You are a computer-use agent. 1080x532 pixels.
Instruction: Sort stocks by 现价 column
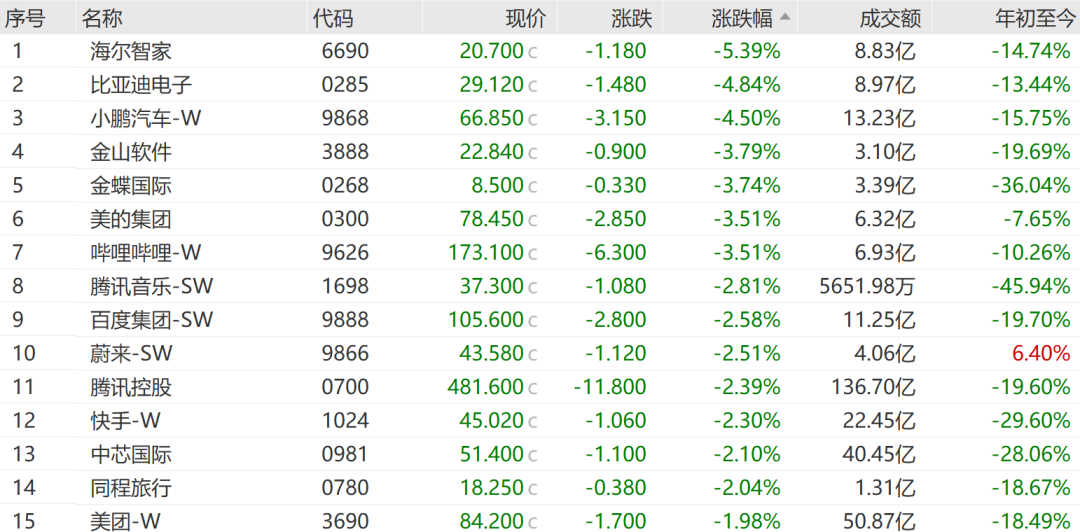coord(526,18)
